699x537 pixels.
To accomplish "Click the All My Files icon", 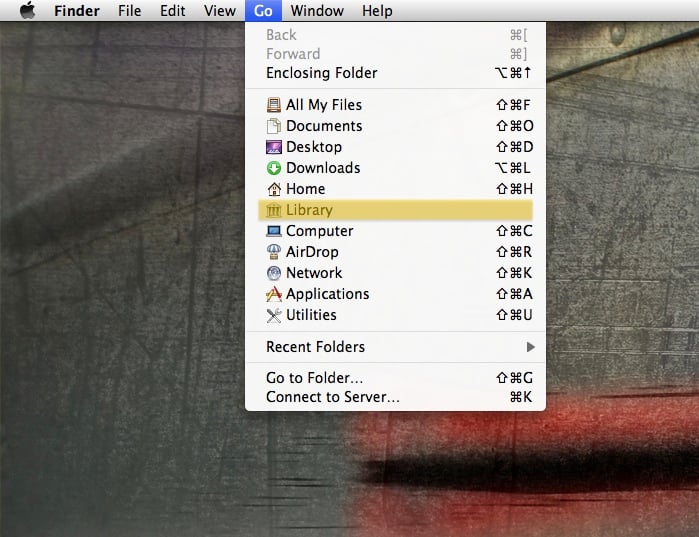I will (x=273, y=105).
